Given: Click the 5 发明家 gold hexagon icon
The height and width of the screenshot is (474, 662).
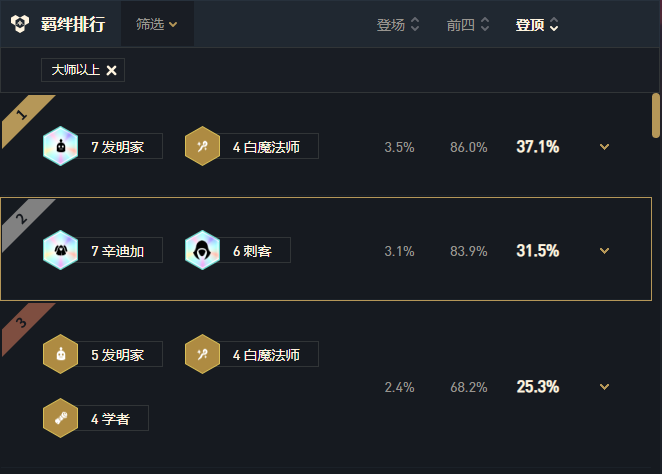Looking at the screenshot, I should pos(60,354).
